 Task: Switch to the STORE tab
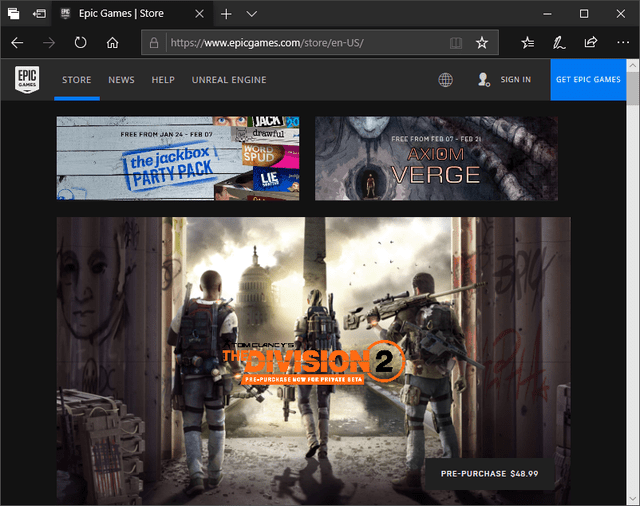coord(77,80)
